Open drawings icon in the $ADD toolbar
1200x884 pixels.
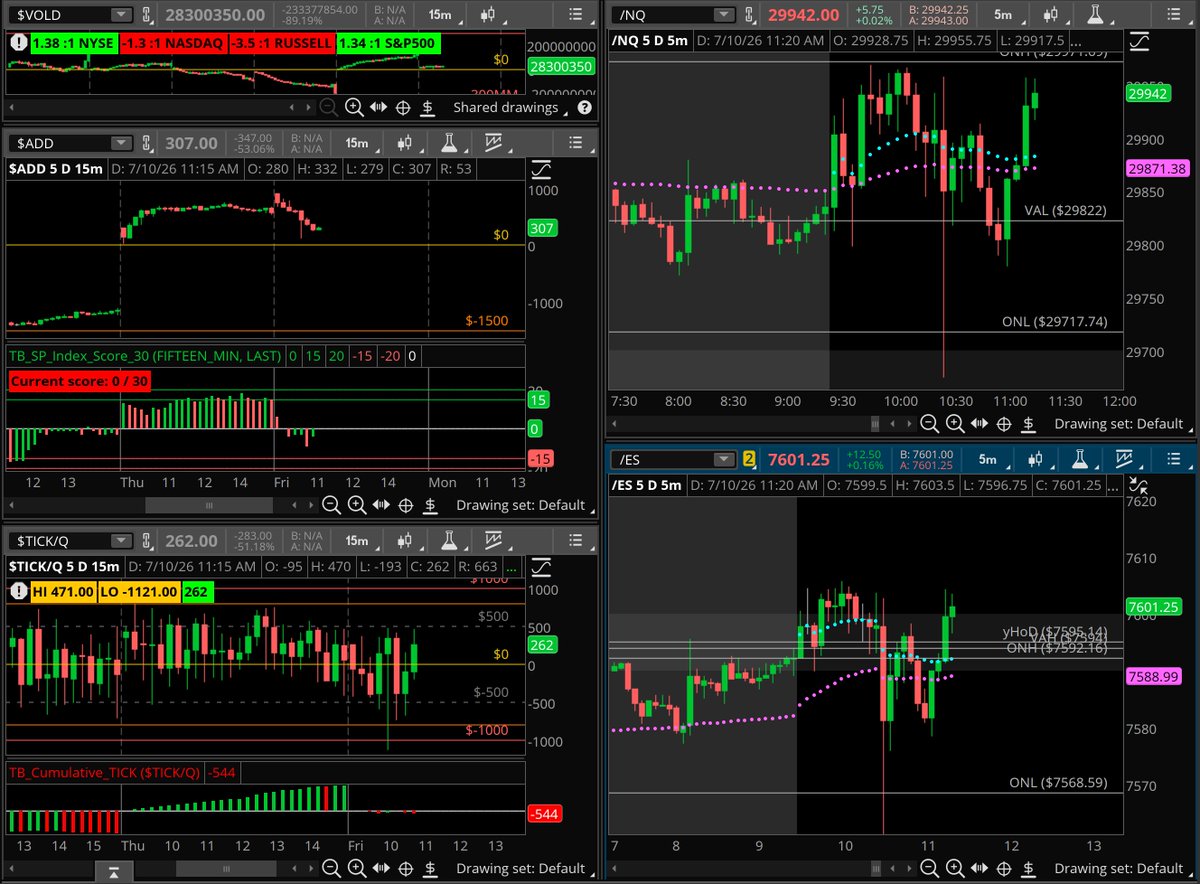tap(492, 143)
